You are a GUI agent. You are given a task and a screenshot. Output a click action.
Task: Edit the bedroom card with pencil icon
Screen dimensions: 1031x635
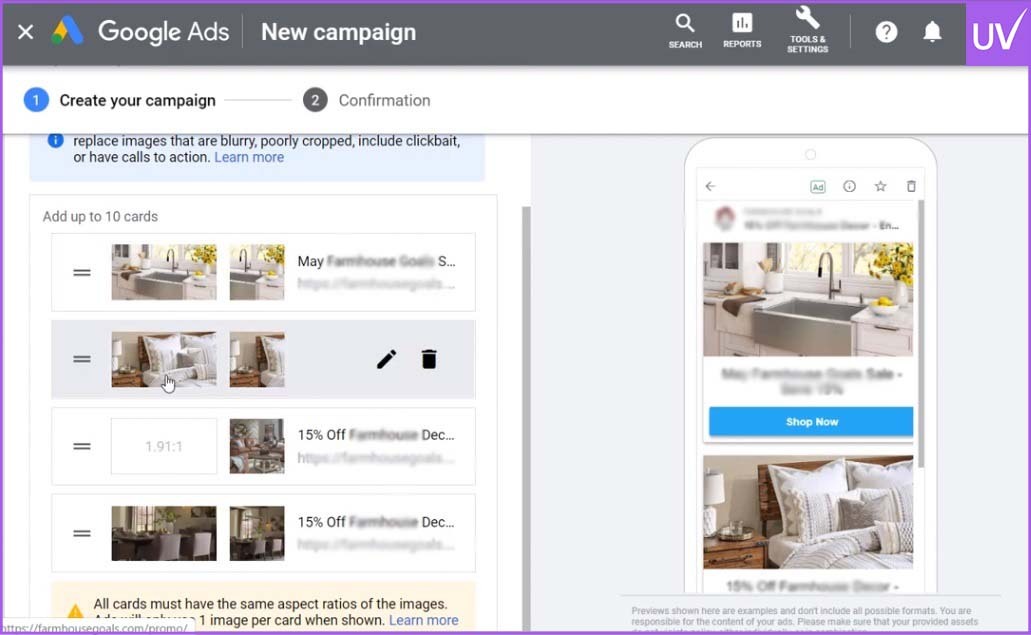tap(387, 359)
